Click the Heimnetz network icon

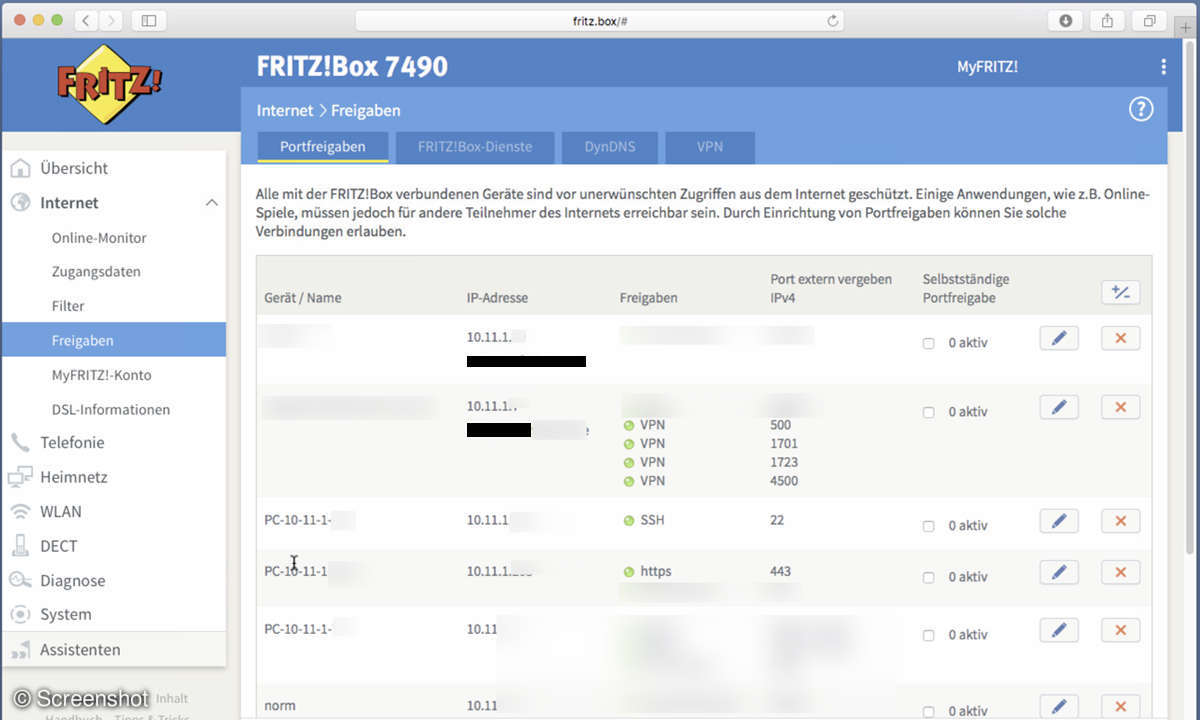tap(20, 477)
